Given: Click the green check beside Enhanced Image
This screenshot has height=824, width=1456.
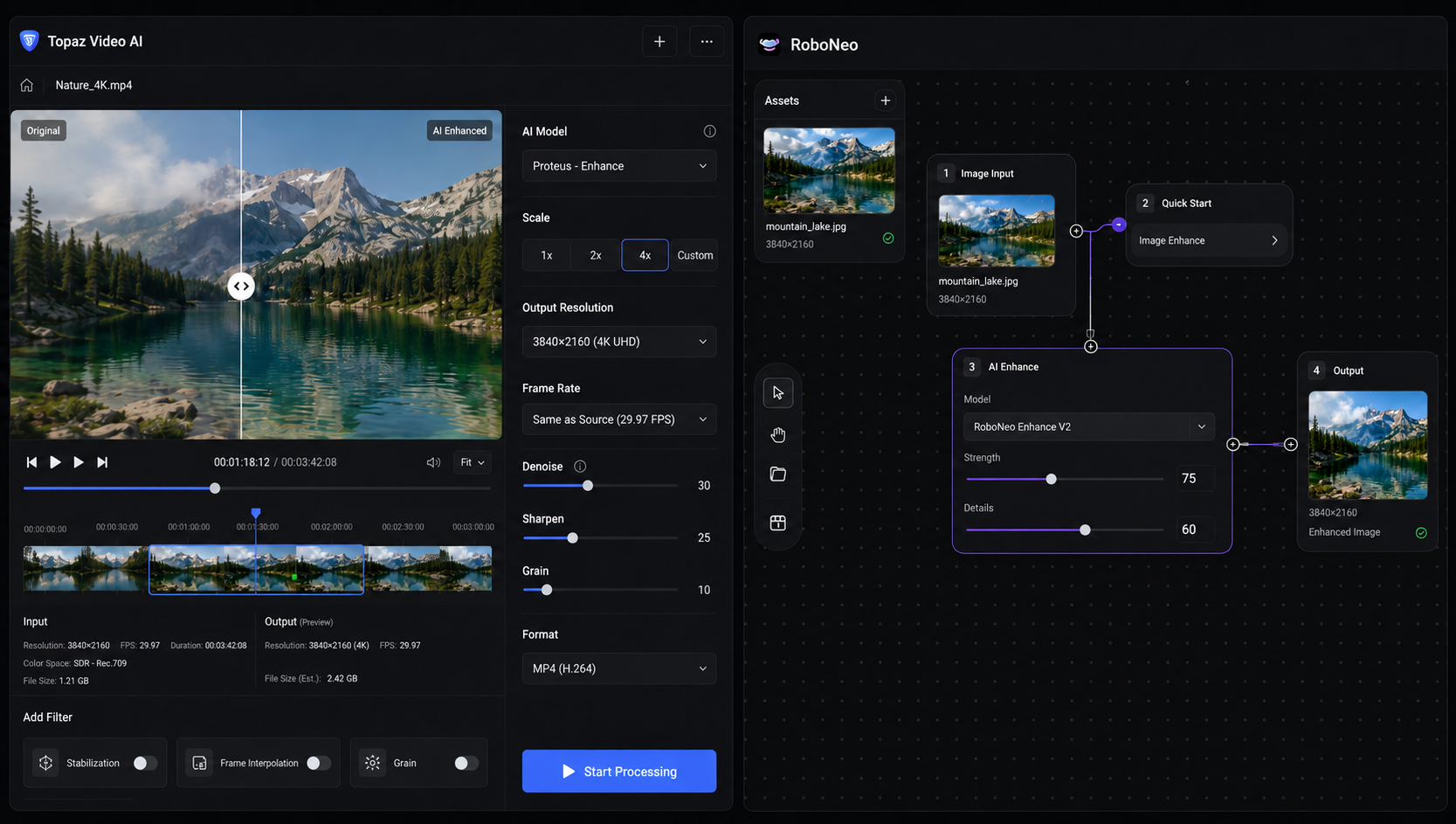Looking at the screenshot, I should coord(1421,533).
